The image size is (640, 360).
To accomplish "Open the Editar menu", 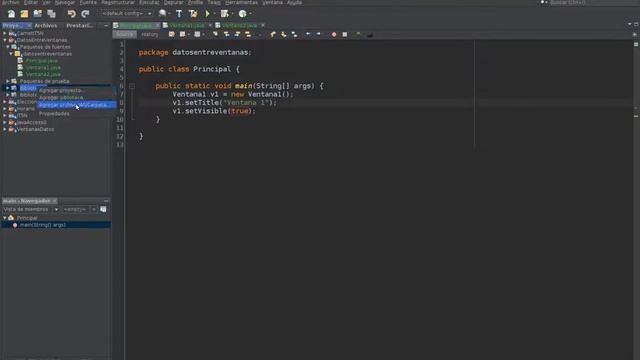I will pos(31,2).
